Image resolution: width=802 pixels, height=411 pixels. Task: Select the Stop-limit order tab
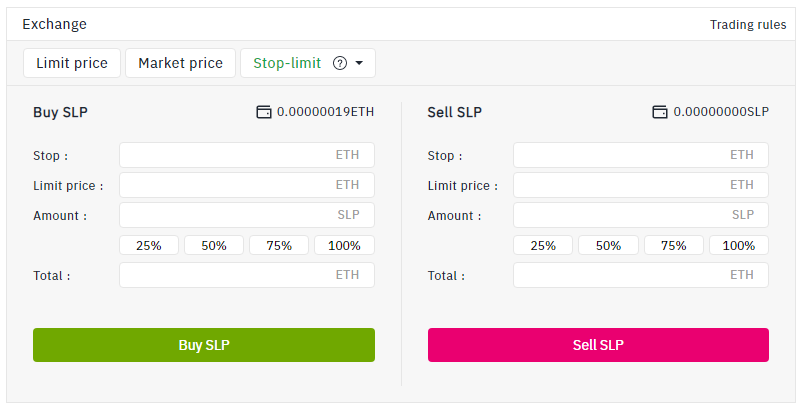(x=308, y=63)
